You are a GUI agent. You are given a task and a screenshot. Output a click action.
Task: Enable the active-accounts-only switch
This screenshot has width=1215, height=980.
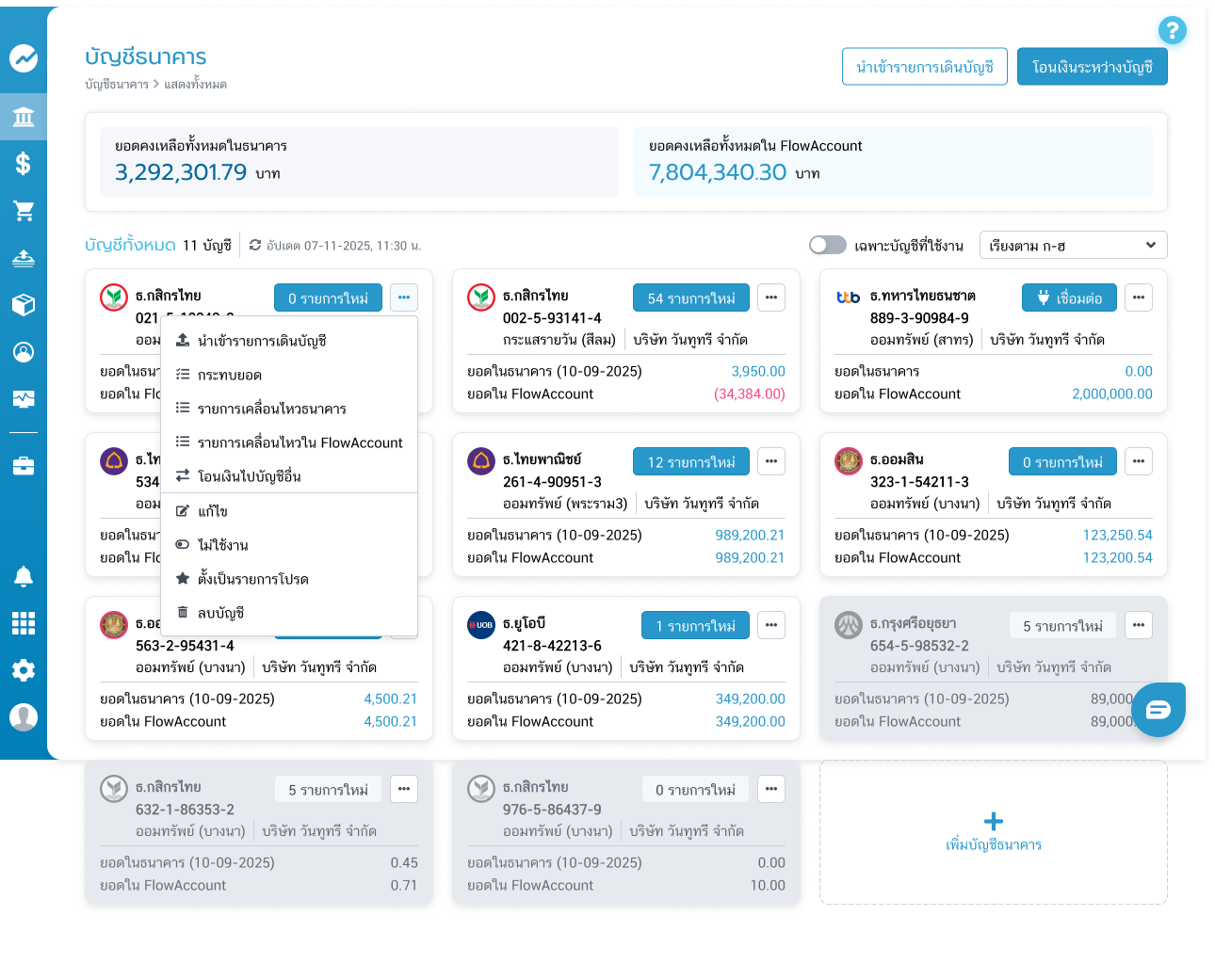[x=827, y=244]
